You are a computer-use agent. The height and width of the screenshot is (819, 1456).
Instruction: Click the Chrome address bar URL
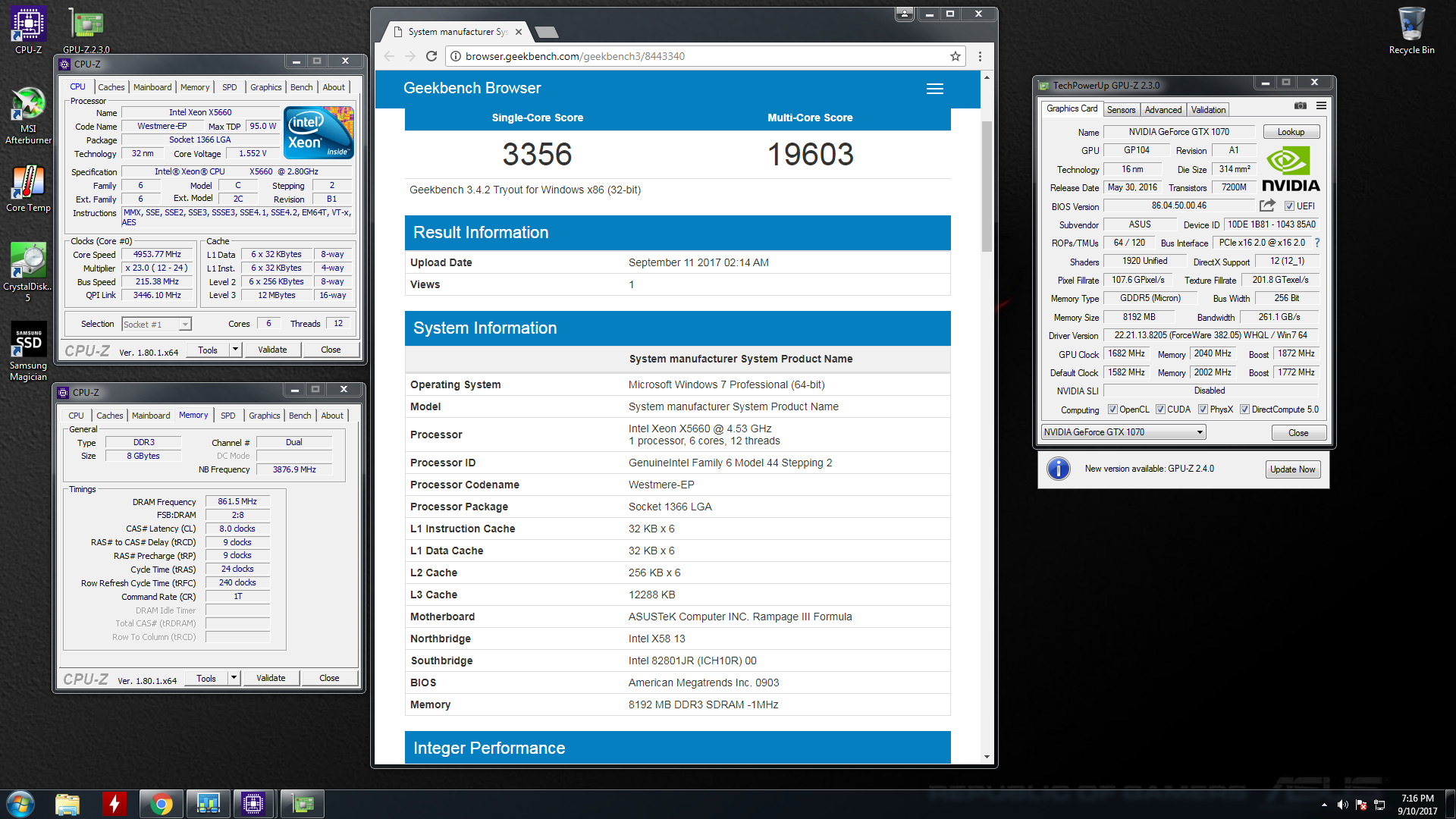point(575,56)
